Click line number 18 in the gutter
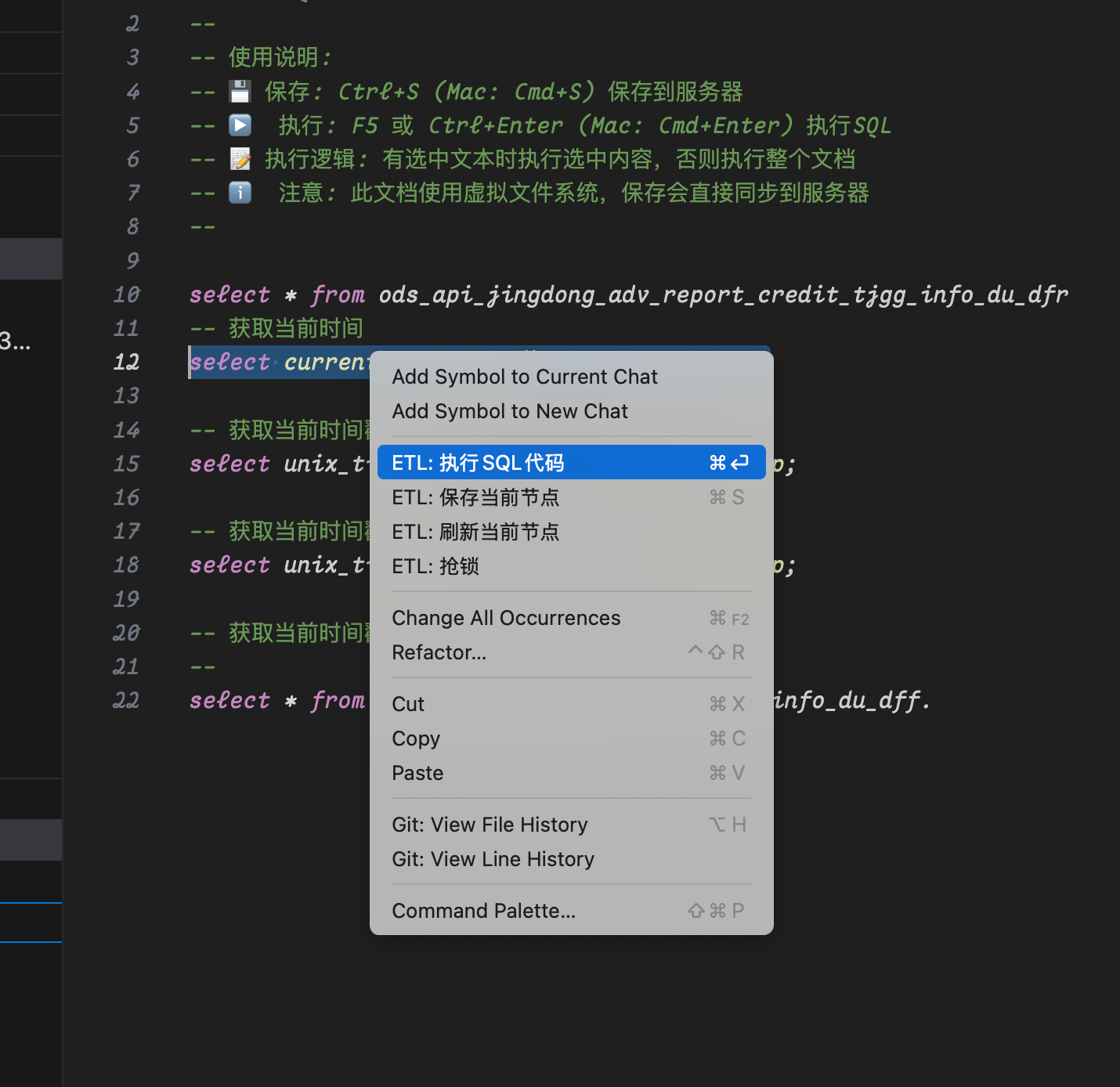This screenshot has height=1087, width=1120. [127, 565]
